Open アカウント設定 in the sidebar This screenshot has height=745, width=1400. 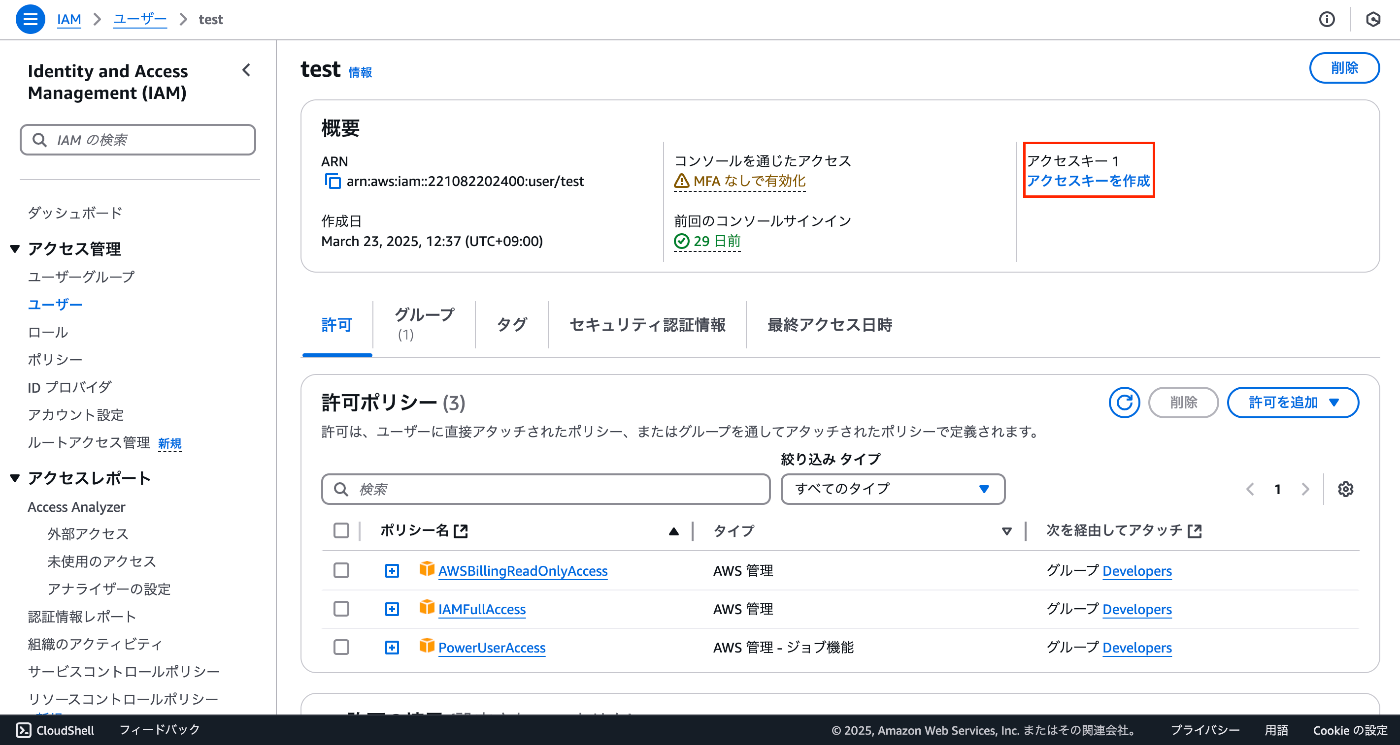(x=76, y=414)
